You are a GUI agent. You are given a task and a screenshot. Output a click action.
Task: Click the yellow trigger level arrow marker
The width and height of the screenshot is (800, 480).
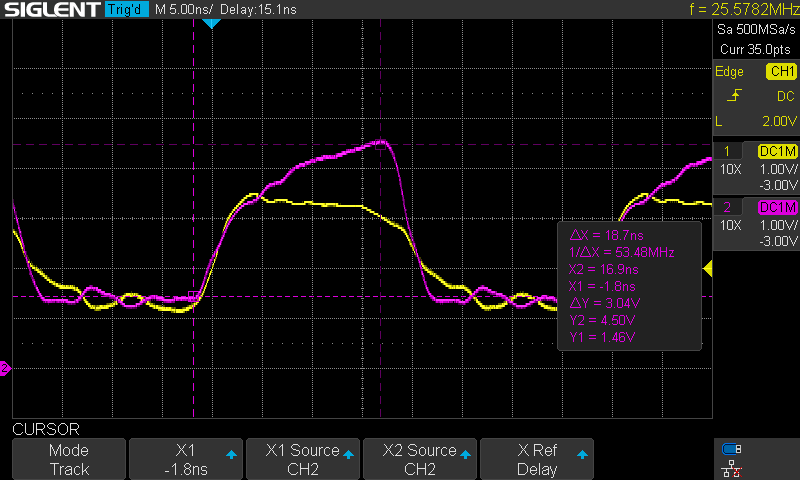[x=708, y=268]
